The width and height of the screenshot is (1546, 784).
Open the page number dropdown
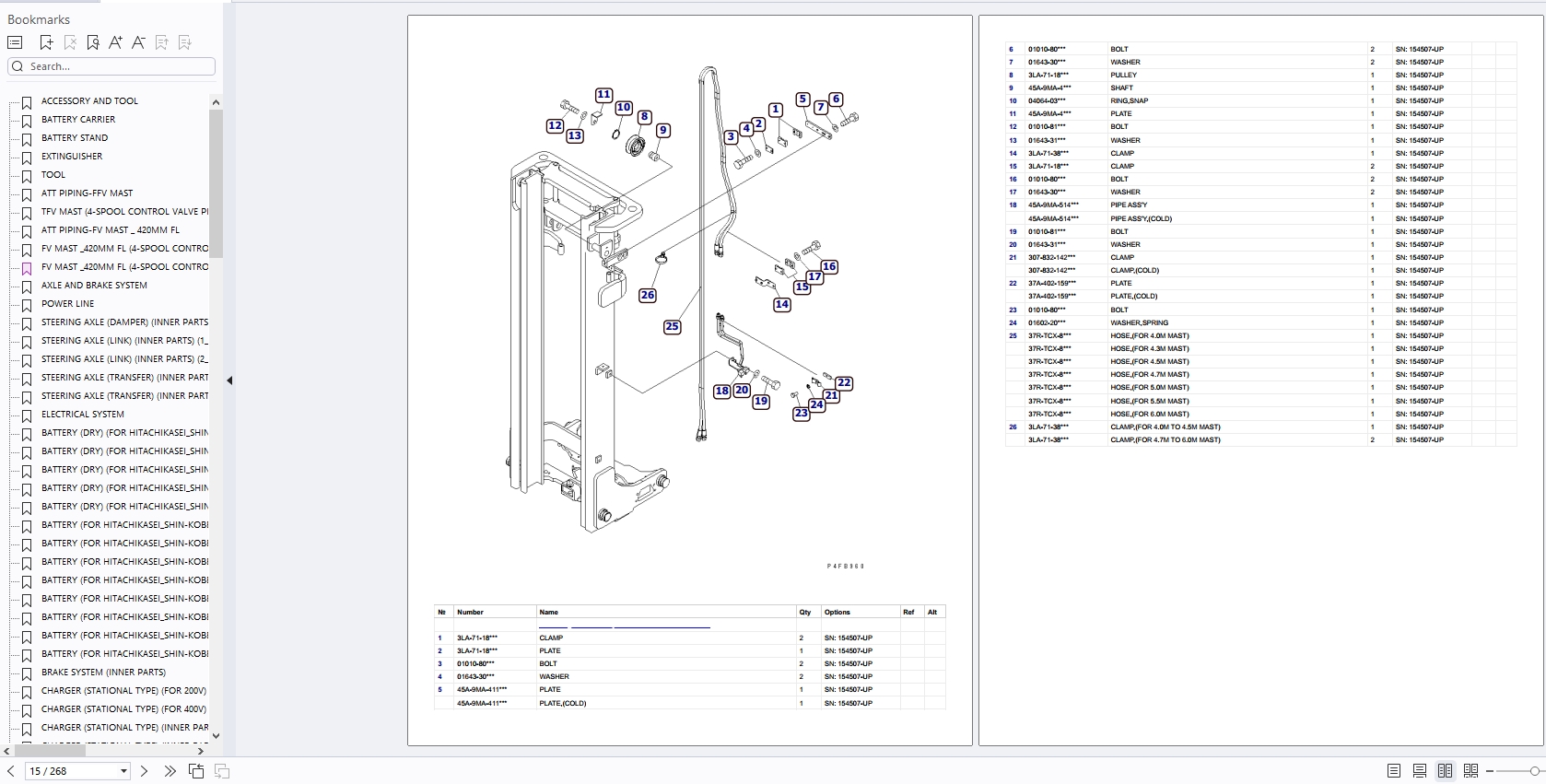[123, 771]
